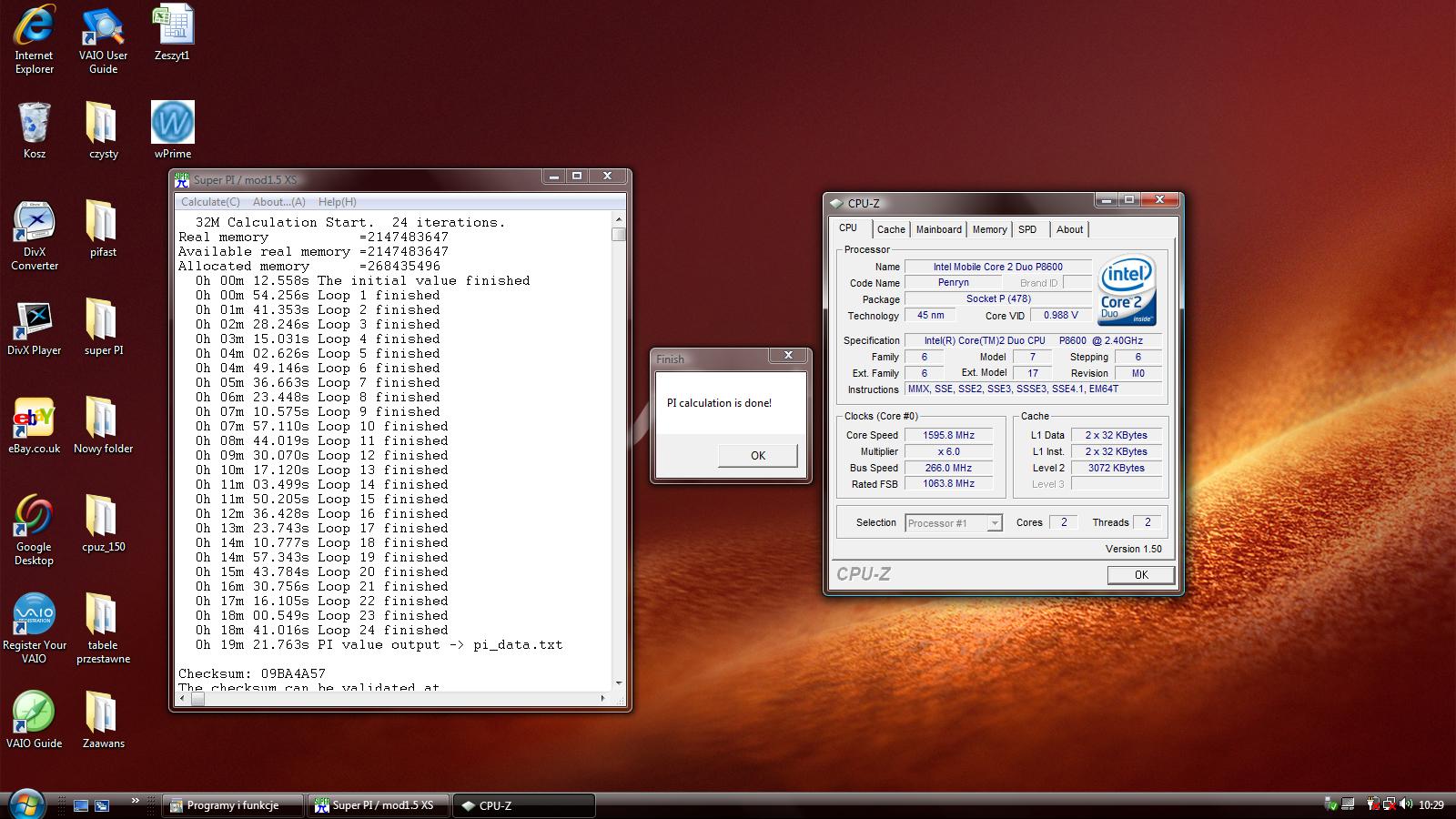
Task: Click Show Desktop quick launch icon
Action: coord(81,805)
